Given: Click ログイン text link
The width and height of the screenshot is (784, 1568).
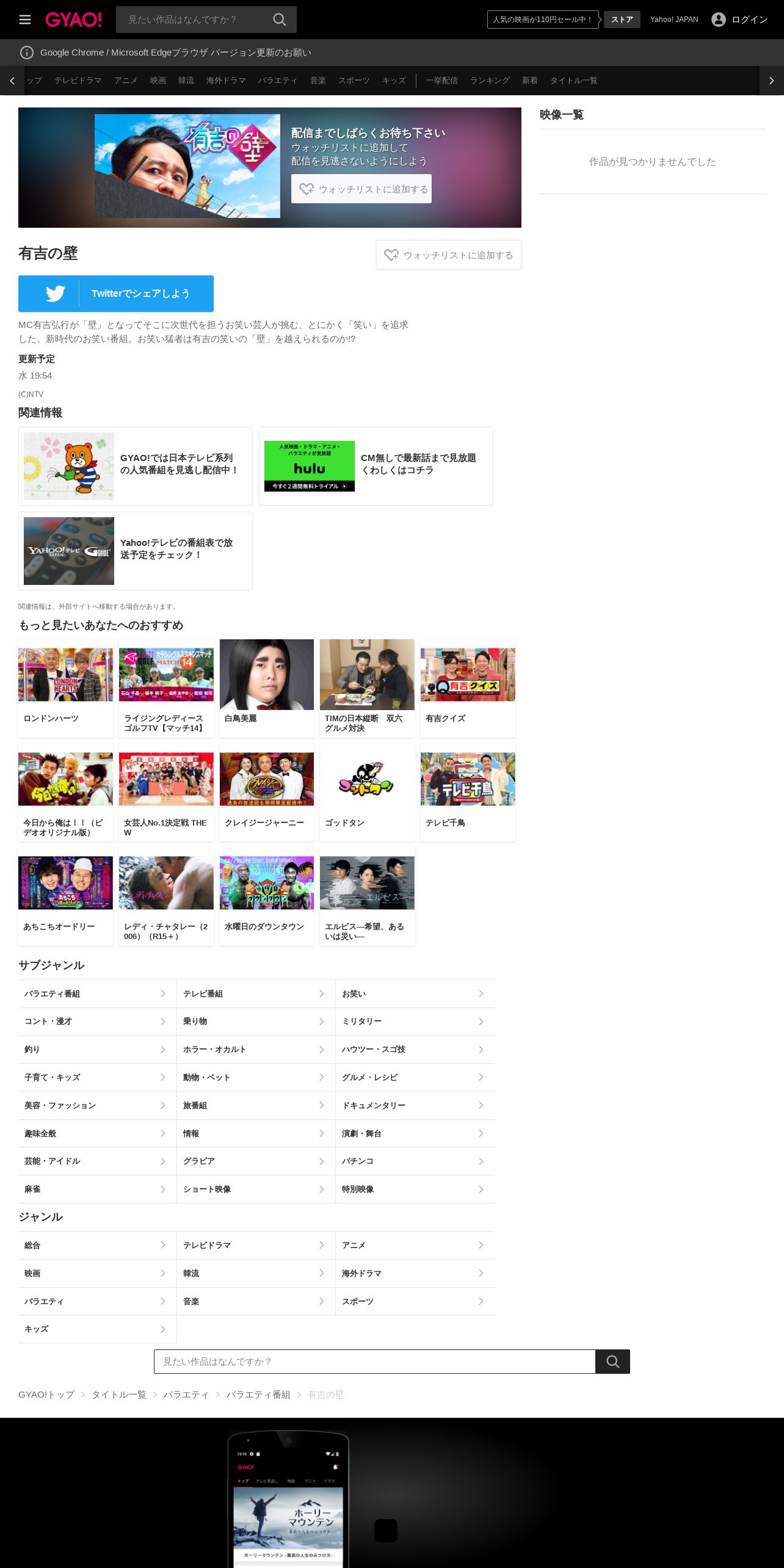Looking at the screenshot, I should point(750,20).
